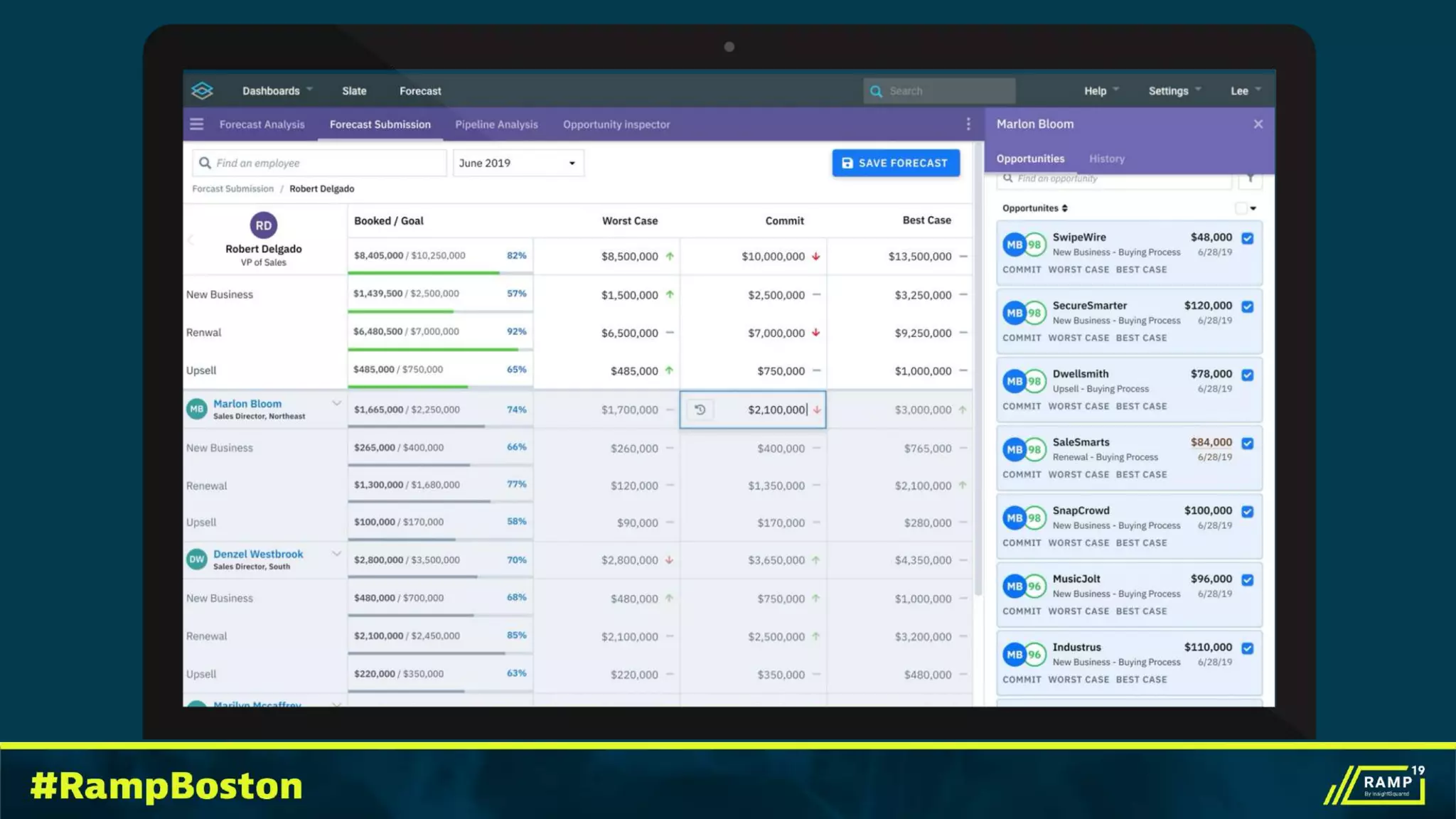Click the Find an employee field
Image resolution: width=1456 pixels, height=819 pixels.
pyautogui.click(x=320, y=163)
